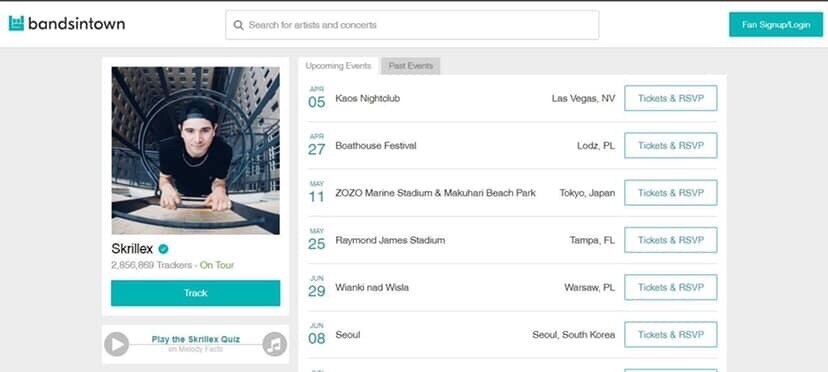
Task: Get Tickets & RSVP for ZOZO Marine Stadium
Action: tap(671, 193)
